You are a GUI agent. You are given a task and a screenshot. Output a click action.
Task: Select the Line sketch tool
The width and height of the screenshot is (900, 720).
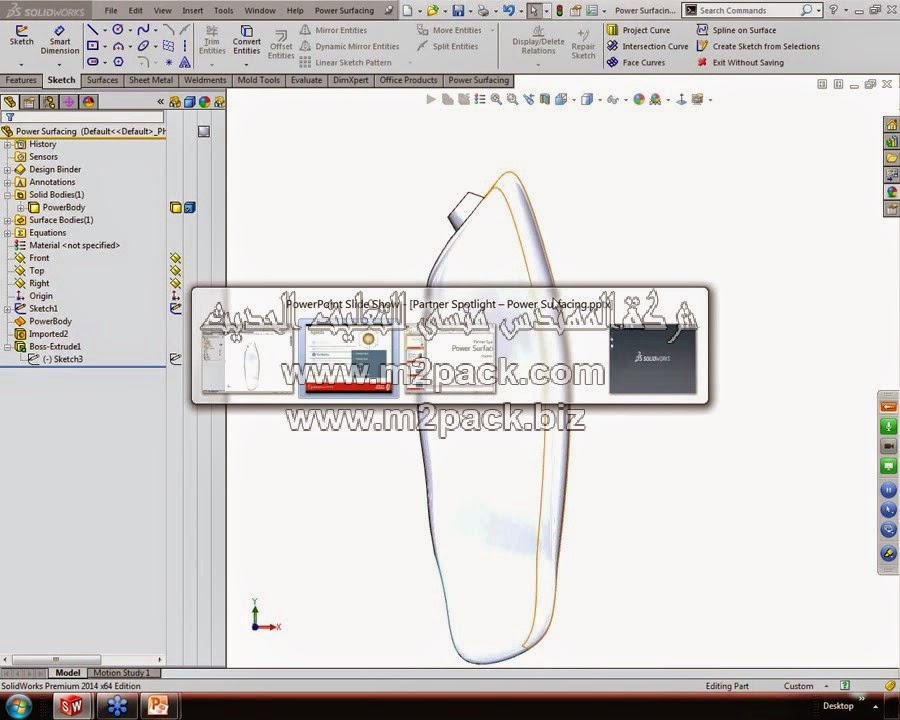coord(92,30)
